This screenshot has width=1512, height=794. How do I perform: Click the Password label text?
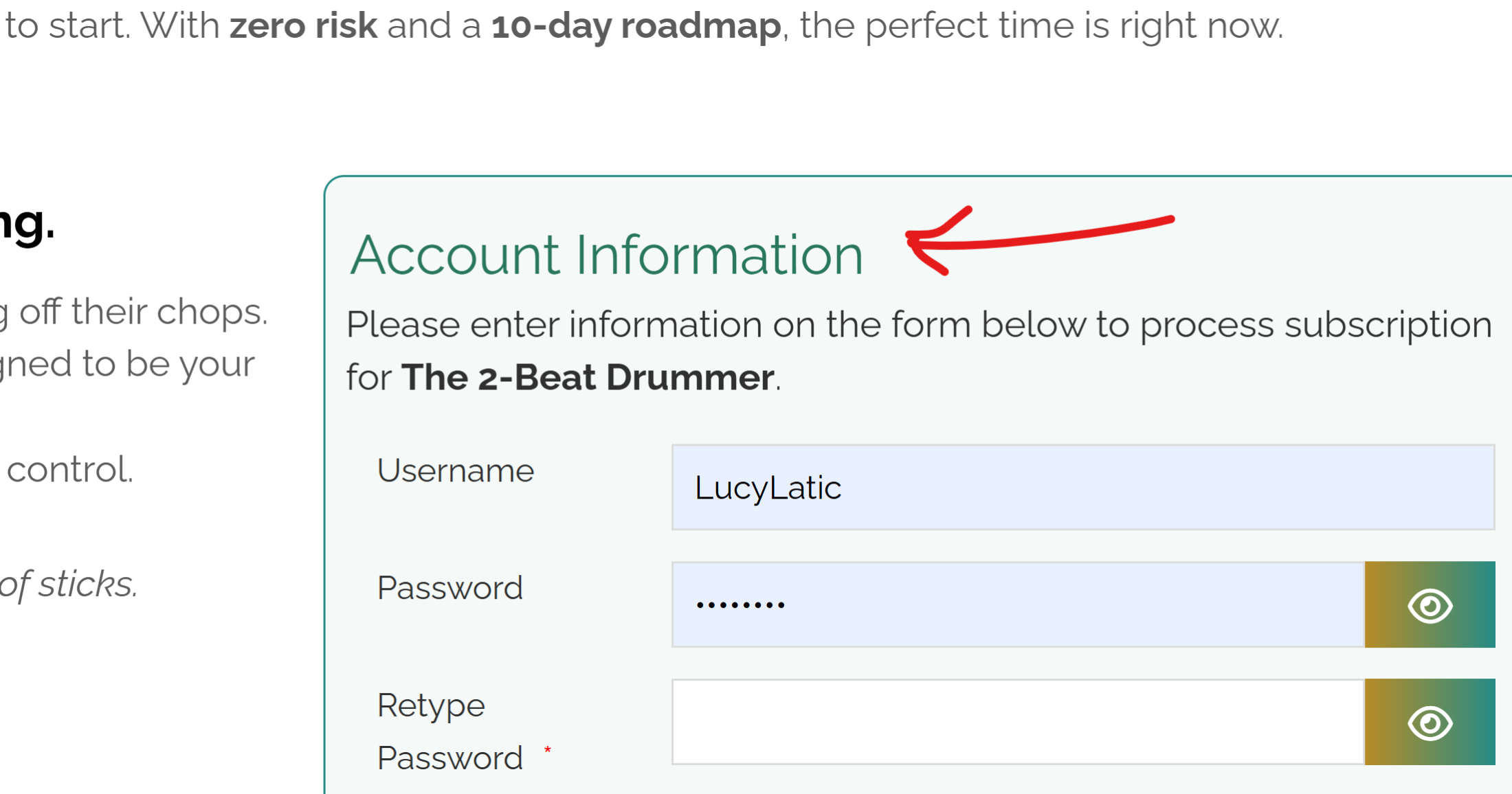(449, 589)
